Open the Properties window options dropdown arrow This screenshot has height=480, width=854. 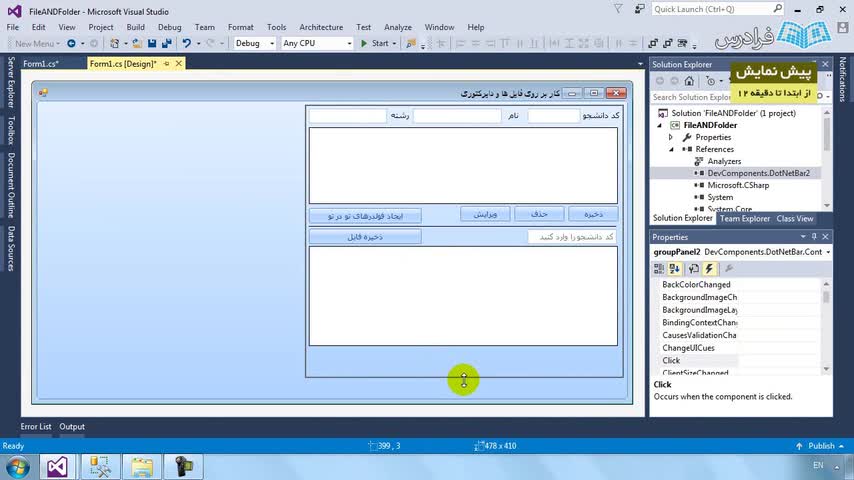tap(803, 237)
